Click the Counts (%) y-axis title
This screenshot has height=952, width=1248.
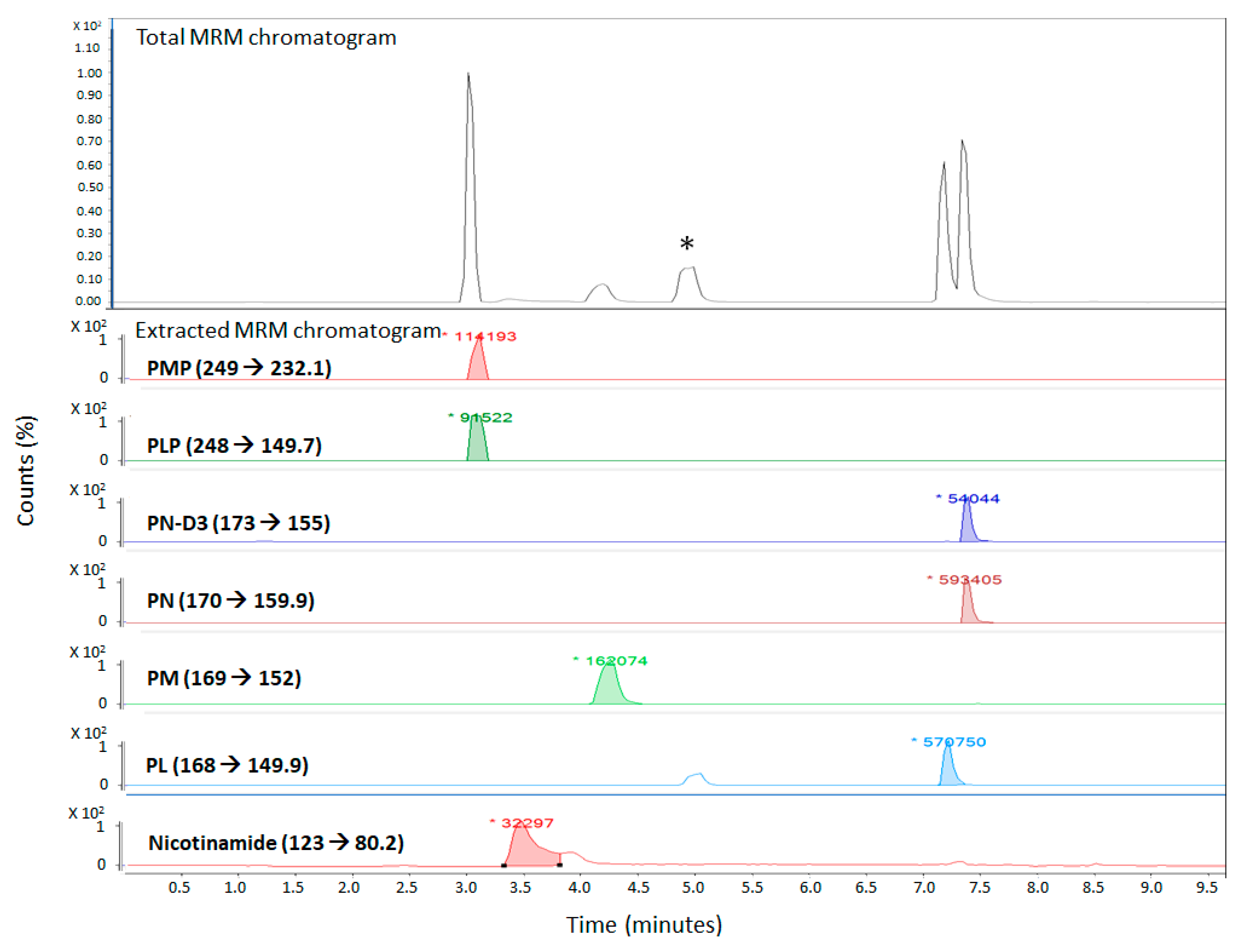[26, 471]
